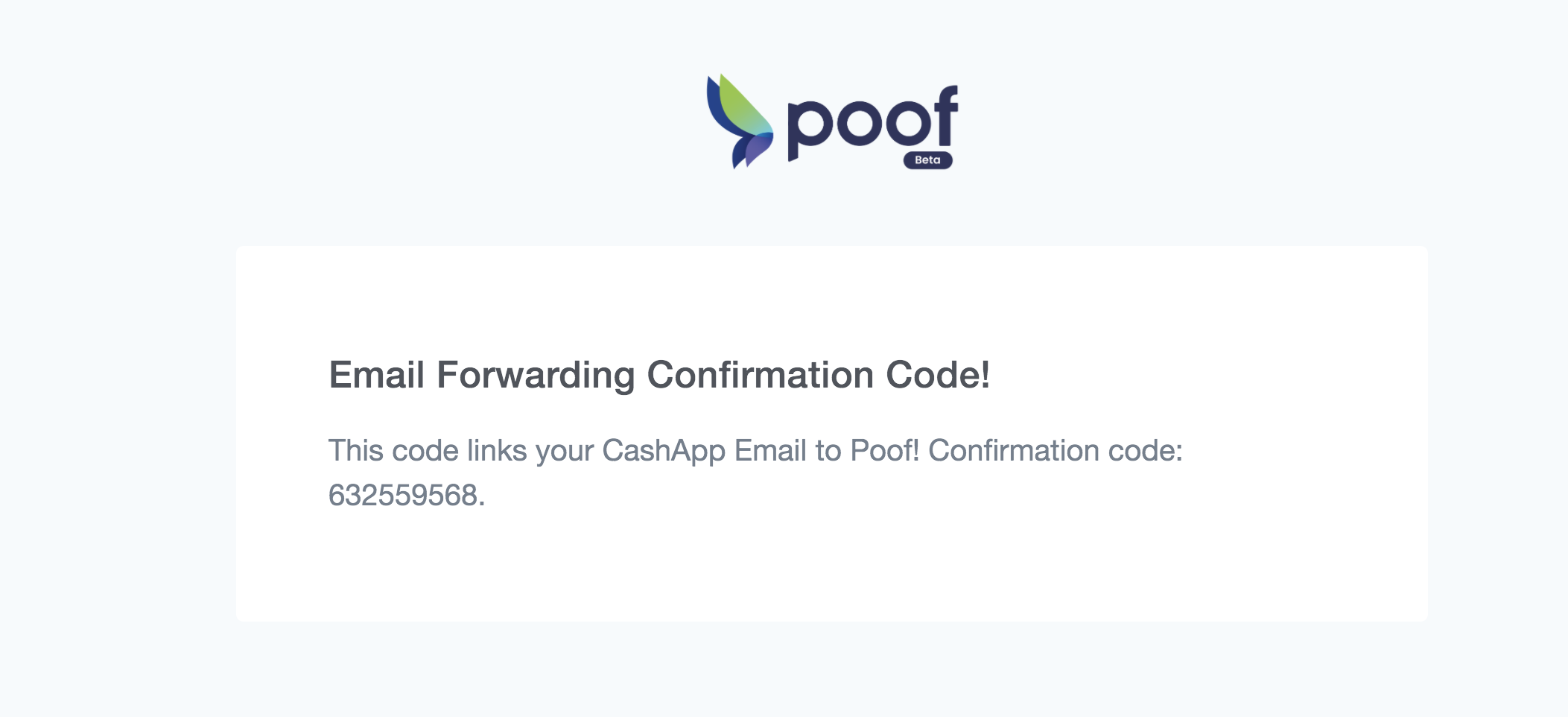The width and height of the screenshot is (1568, 717).
Task: Click the purple lower wing of the logo
Action: pos(758,148)
